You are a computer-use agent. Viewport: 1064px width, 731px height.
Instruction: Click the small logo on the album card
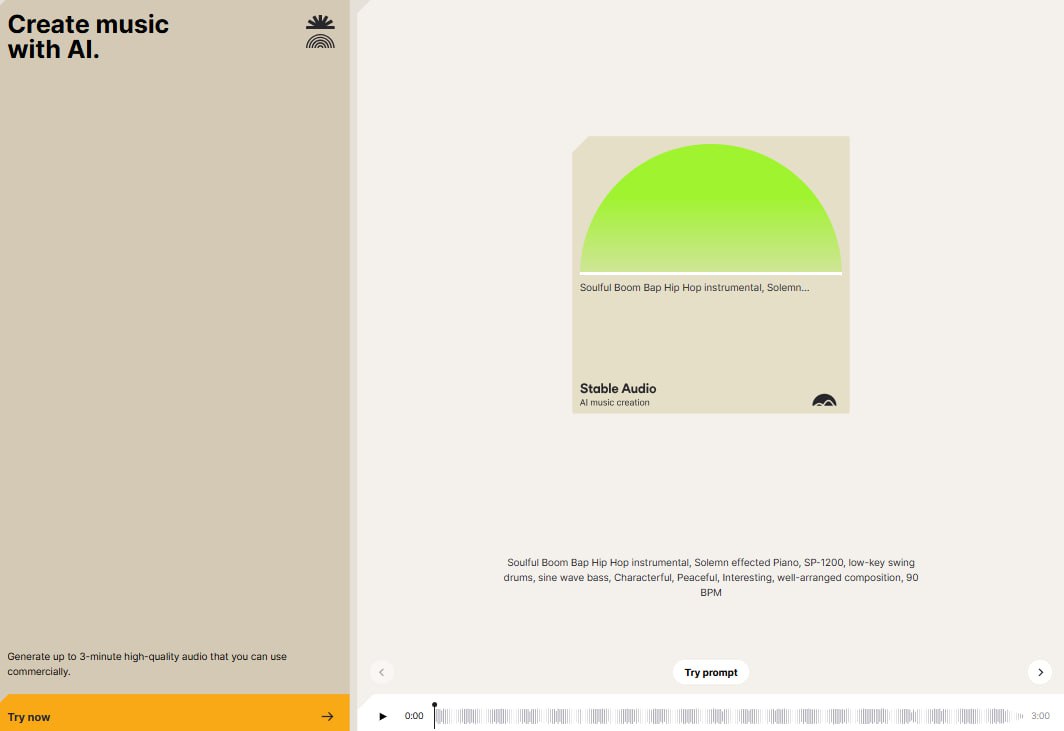pyautogui.click(x=824, y=400)
